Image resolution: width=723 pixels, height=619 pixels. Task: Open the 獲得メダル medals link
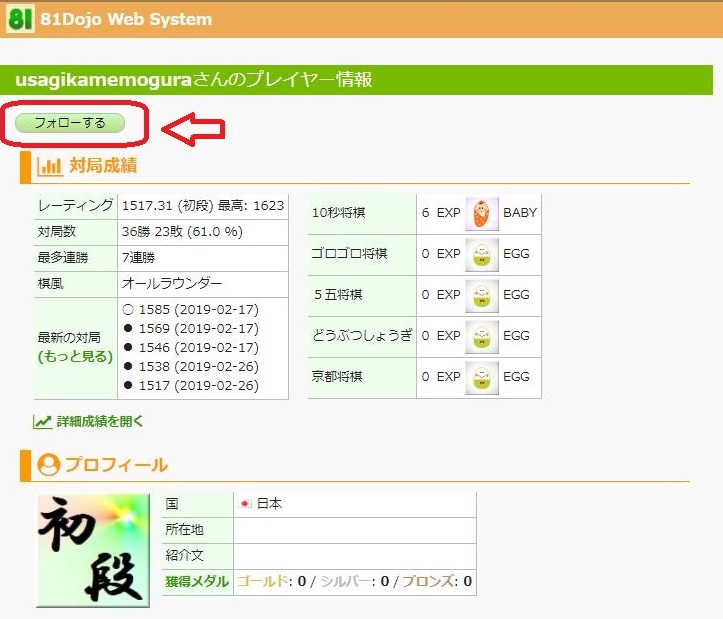pyautogui.click(x=197, y=581)
